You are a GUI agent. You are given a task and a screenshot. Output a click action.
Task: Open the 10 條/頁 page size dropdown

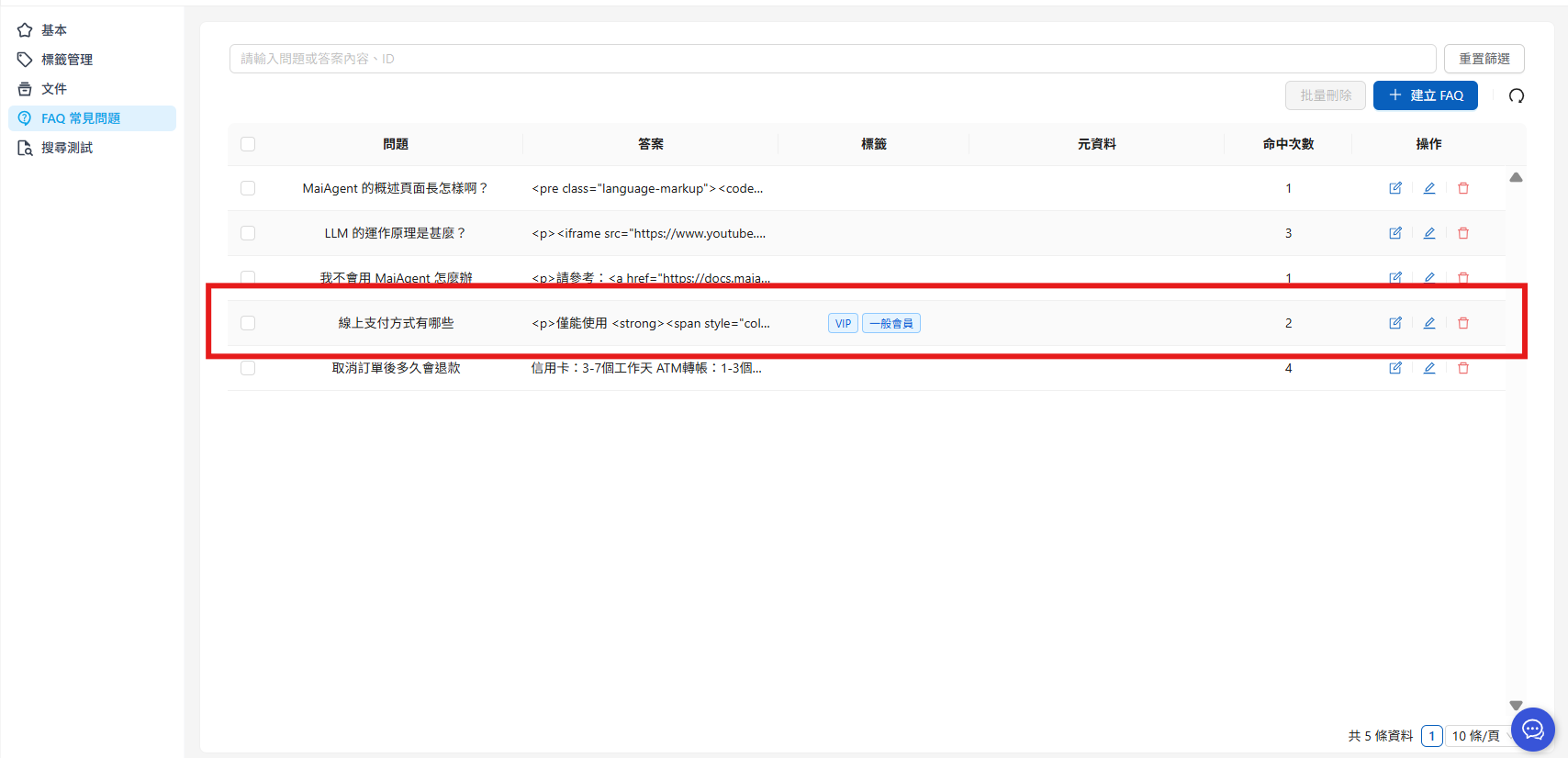(x=1476, y=736)
